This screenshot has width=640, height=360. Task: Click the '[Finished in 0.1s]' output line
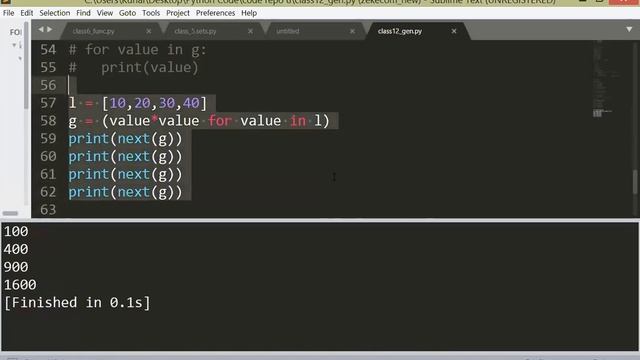tap(77, 302)
